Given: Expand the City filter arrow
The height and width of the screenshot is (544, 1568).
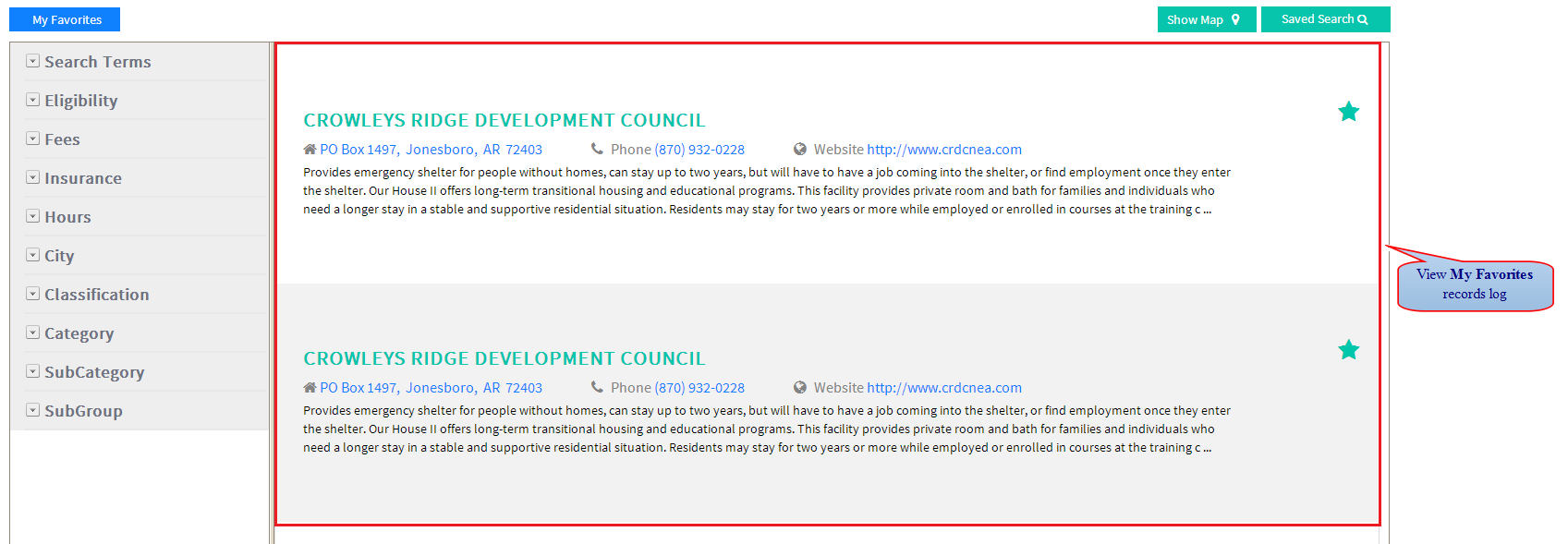Looking at the screenshot, I should point(32,255).
